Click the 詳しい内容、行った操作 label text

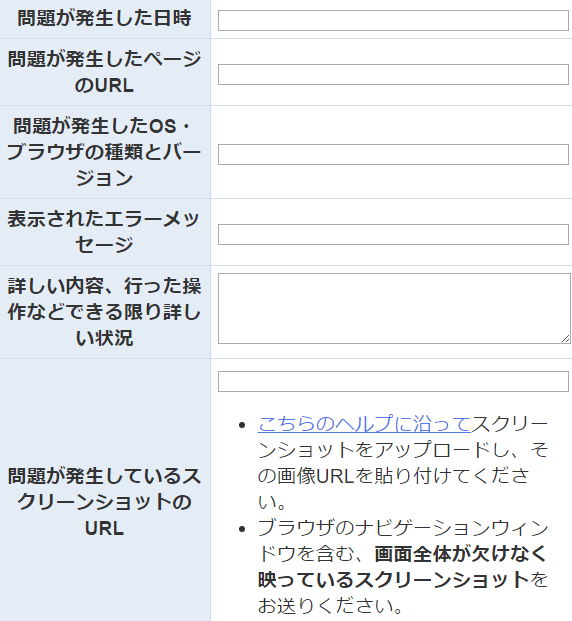(105, 312)
